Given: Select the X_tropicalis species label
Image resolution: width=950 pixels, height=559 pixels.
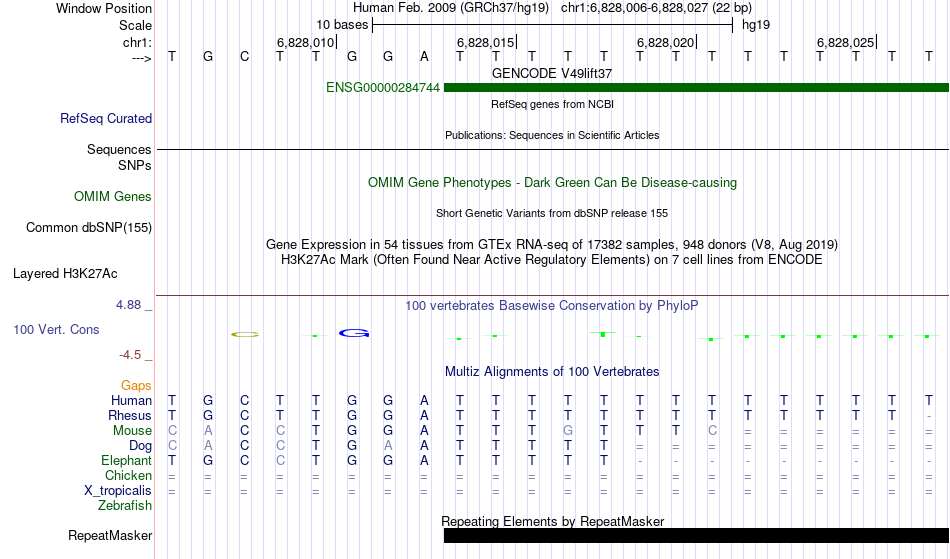Looking at the screenshot, I should pyautogui.click(x=118, y=491).
